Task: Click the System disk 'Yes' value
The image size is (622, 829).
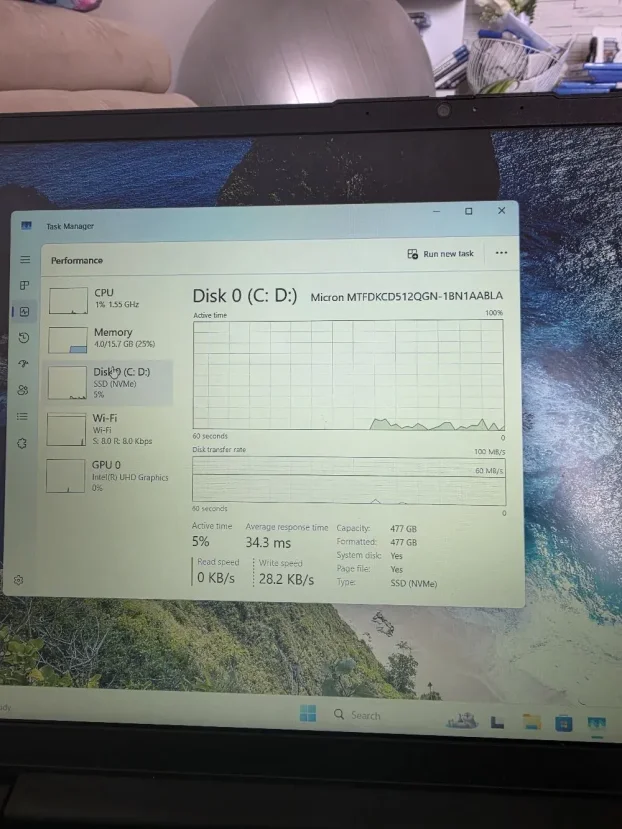Action: point(396,556)
